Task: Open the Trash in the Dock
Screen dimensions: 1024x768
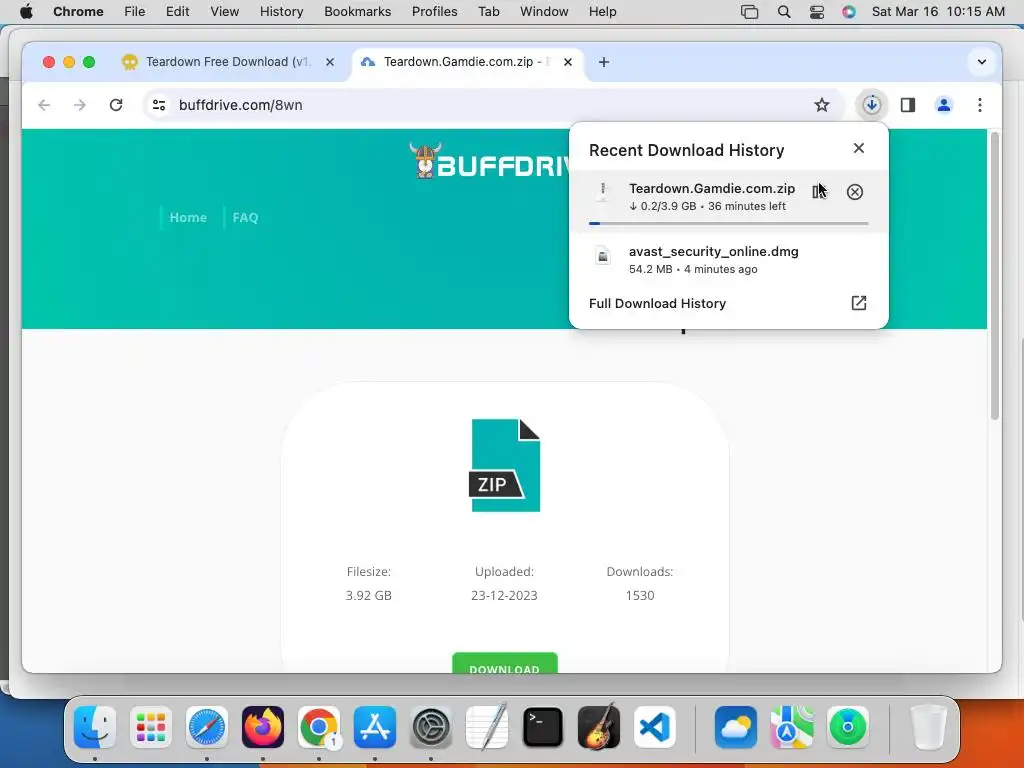Action: pyautogui.click(x=928, y=727)
